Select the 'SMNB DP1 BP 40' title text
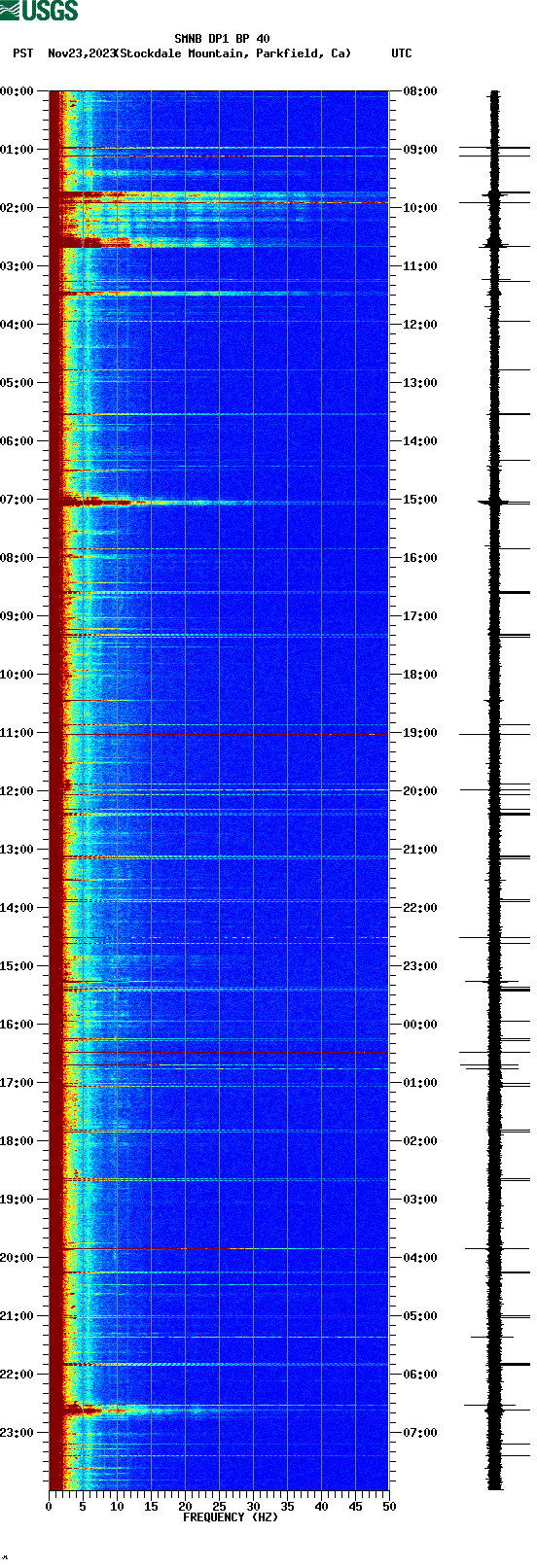Image resolution: width=537 pixels, height=1568 pixels. click(222, 39)
